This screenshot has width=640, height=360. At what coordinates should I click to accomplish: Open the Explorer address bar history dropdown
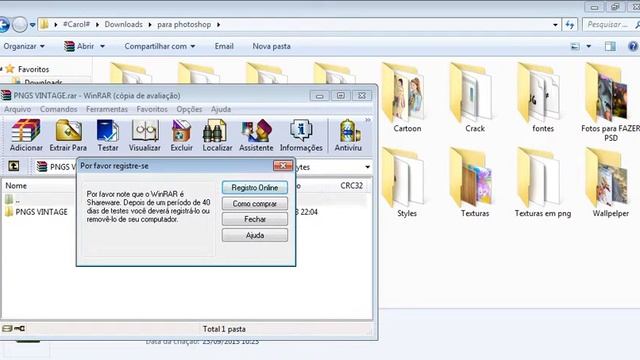coord(555,25)
